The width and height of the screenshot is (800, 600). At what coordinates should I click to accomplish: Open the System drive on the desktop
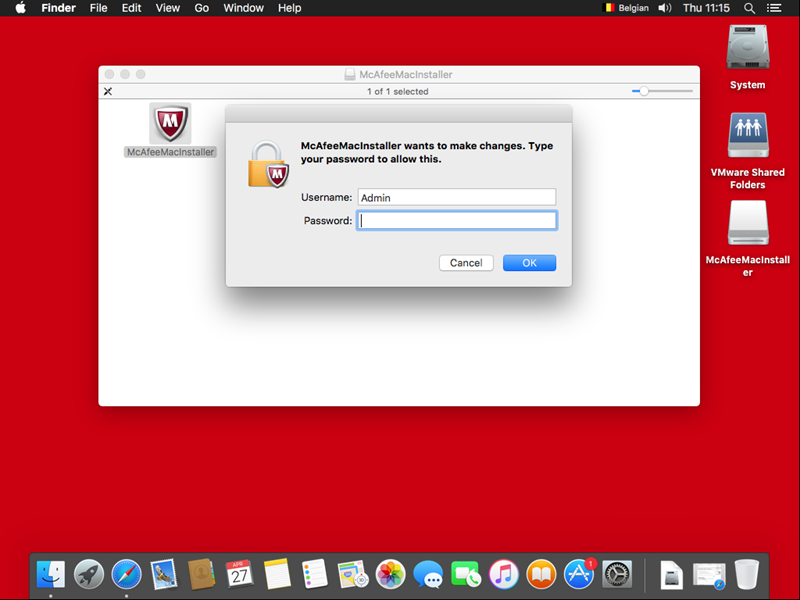click(747, 48)
